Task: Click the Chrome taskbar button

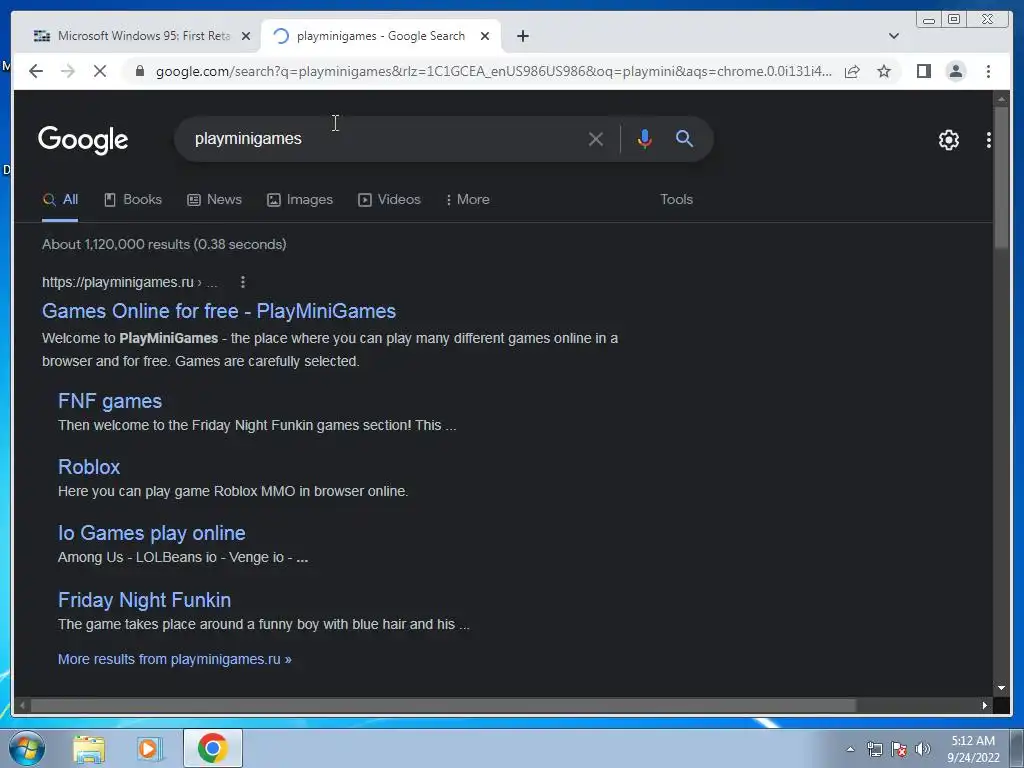Action: pyautogui.click(x=212, y=748)
